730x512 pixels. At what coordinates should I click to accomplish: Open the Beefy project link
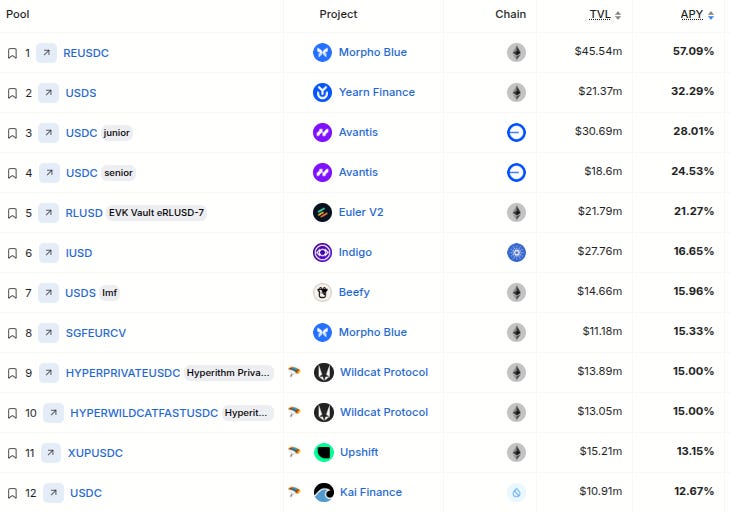click(354, 292)
